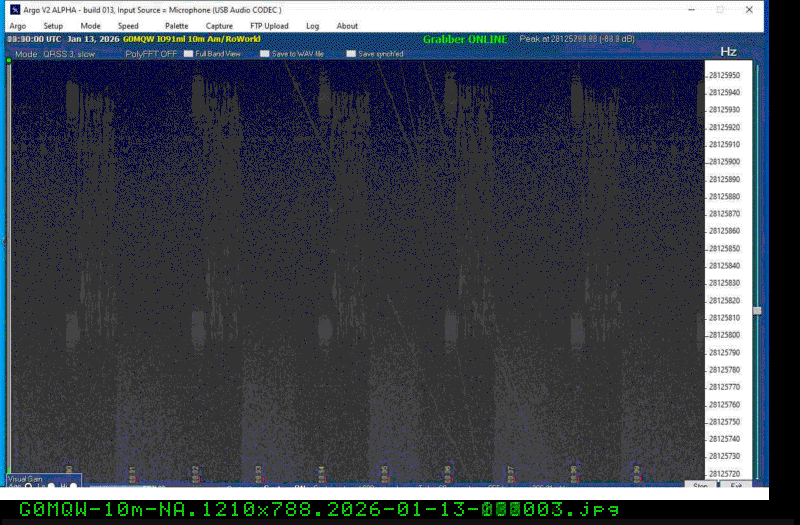Open the Setup menu

pos(53,26)
